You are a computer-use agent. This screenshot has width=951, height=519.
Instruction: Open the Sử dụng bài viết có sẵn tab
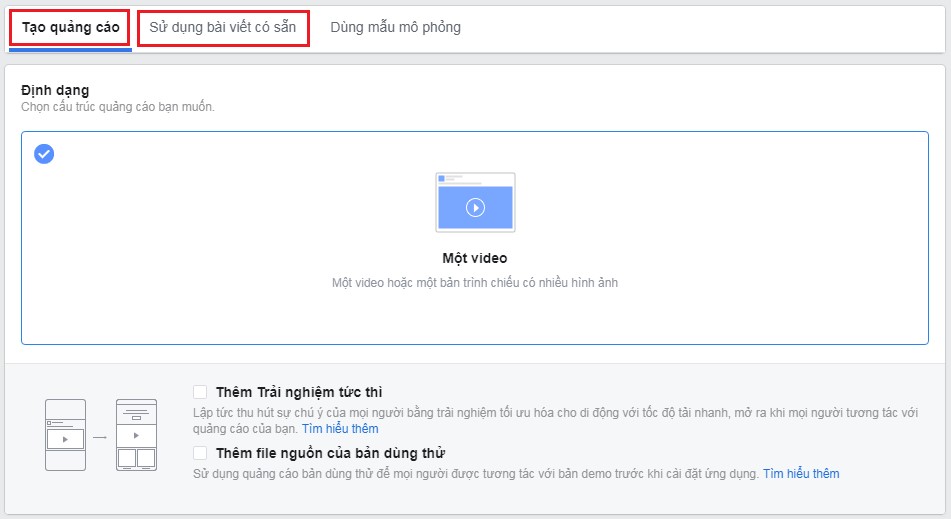(x=223, y=27)
